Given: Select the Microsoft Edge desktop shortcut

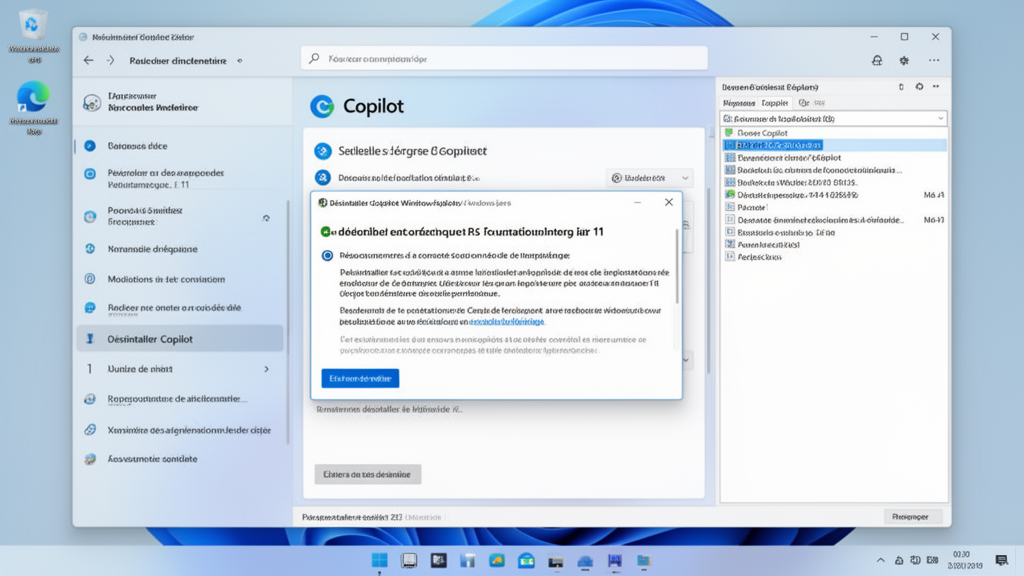Looking at the screenshot, I should coord(33,108).
